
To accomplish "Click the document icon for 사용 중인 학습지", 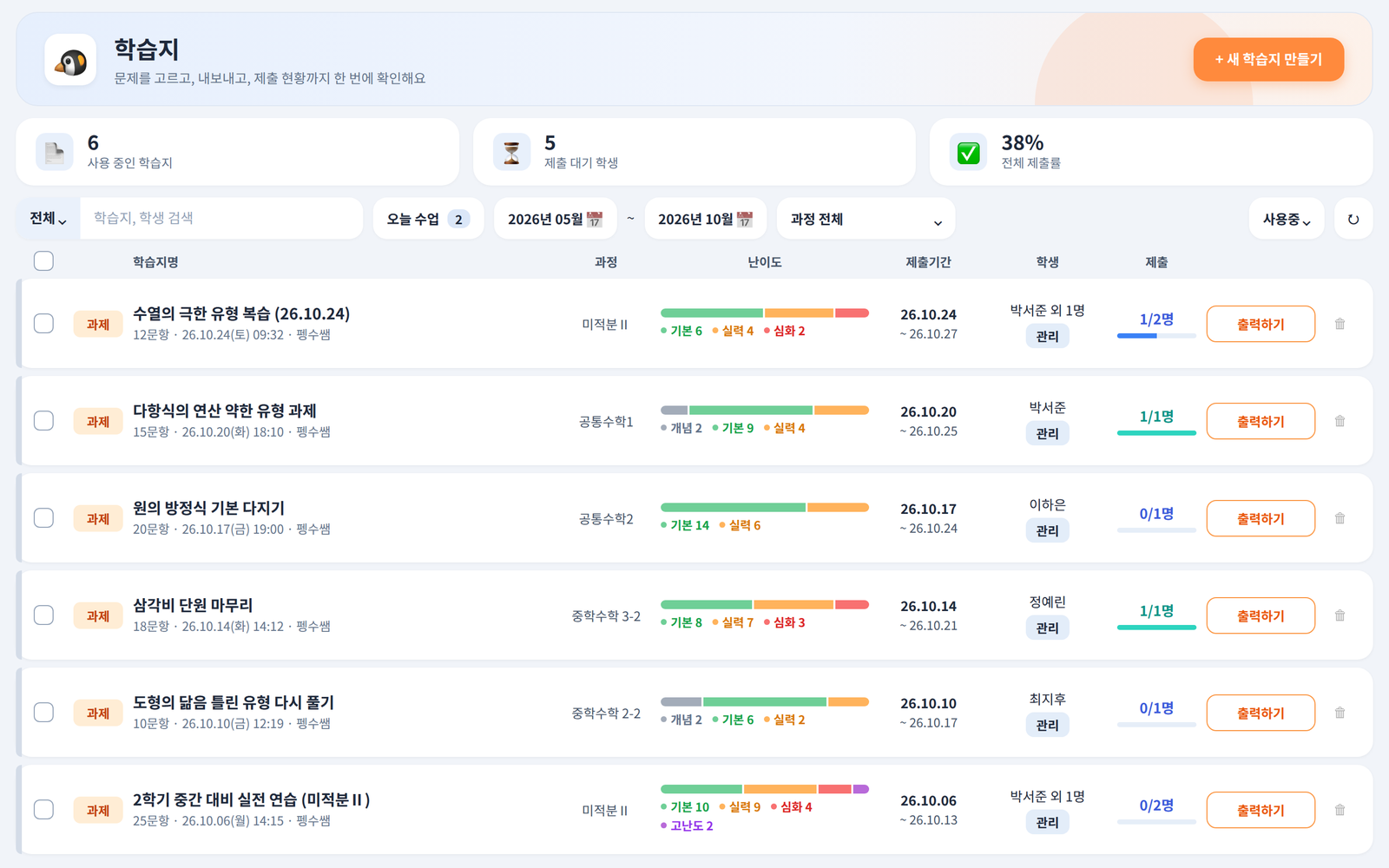I will pyautogui.click(x=55, y=152).
